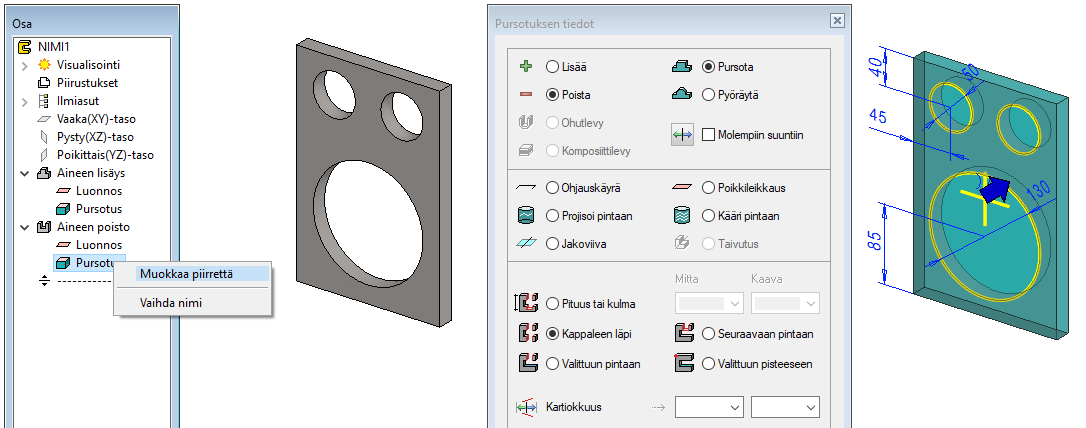The image size is (1086, 428).
Task: Click the Pursota extrude icon
Action: pyautogui.click(x=682, y=67)
